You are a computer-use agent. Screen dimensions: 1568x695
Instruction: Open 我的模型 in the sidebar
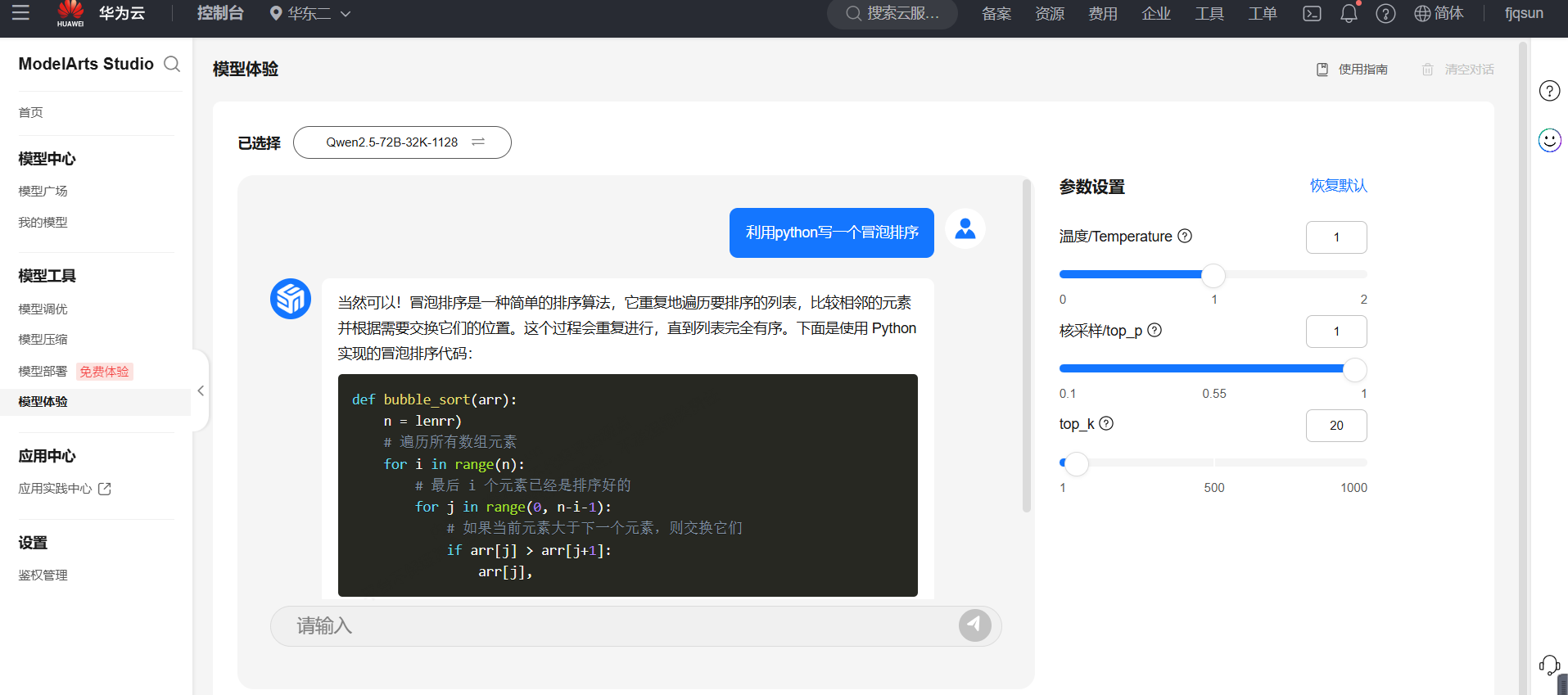coord(43,222)
